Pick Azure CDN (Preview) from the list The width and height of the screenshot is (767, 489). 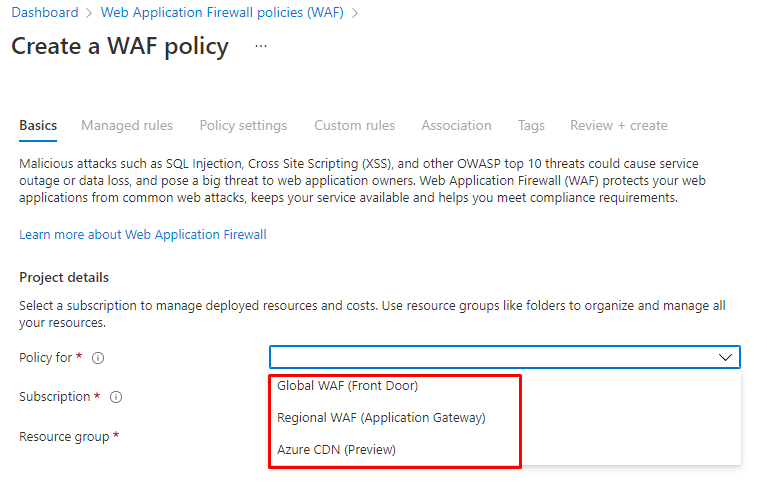coord(336,450)
